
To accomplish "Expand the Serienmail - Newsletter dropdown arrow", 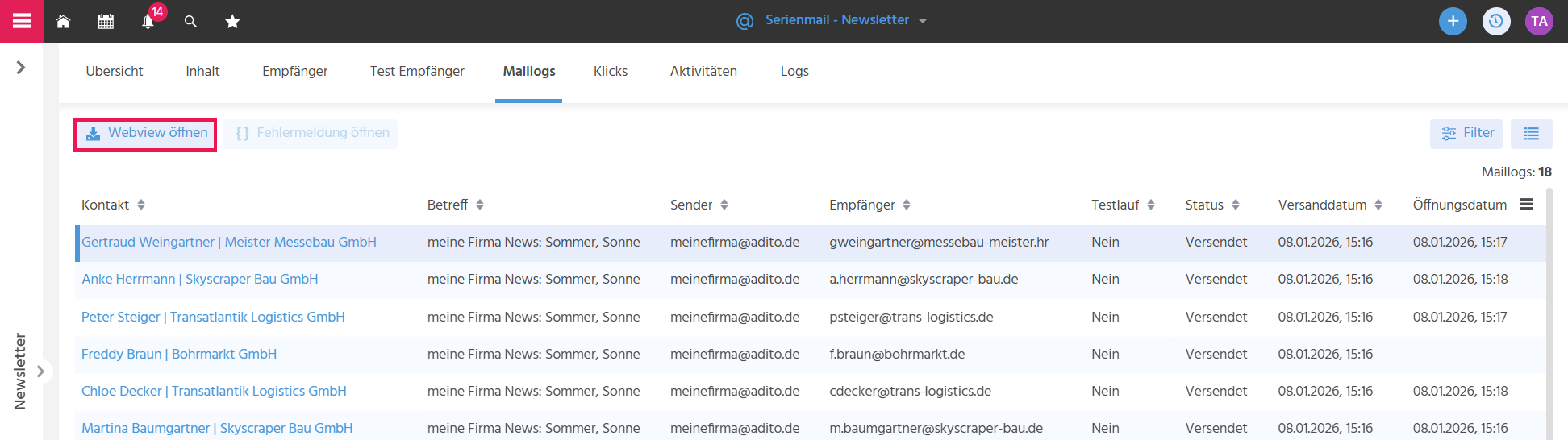I will (x=923, y=22).
